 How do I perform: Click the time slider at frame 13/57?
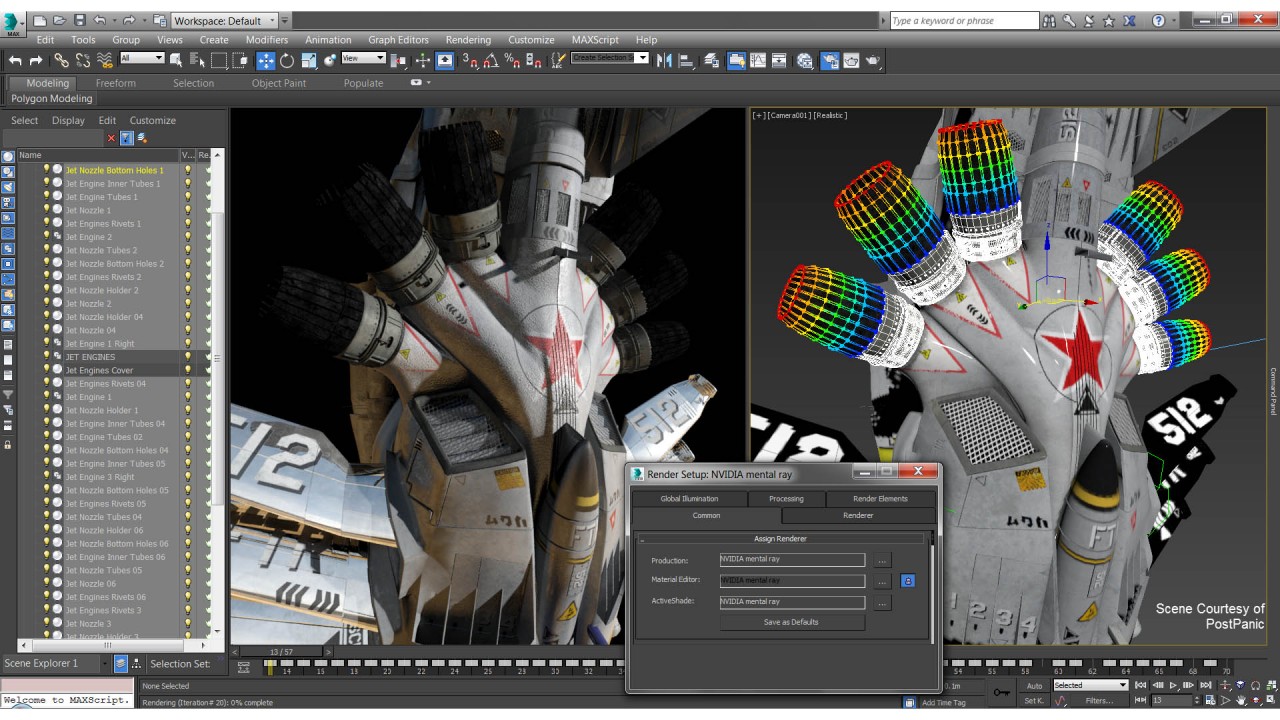(x=280, y=652)
